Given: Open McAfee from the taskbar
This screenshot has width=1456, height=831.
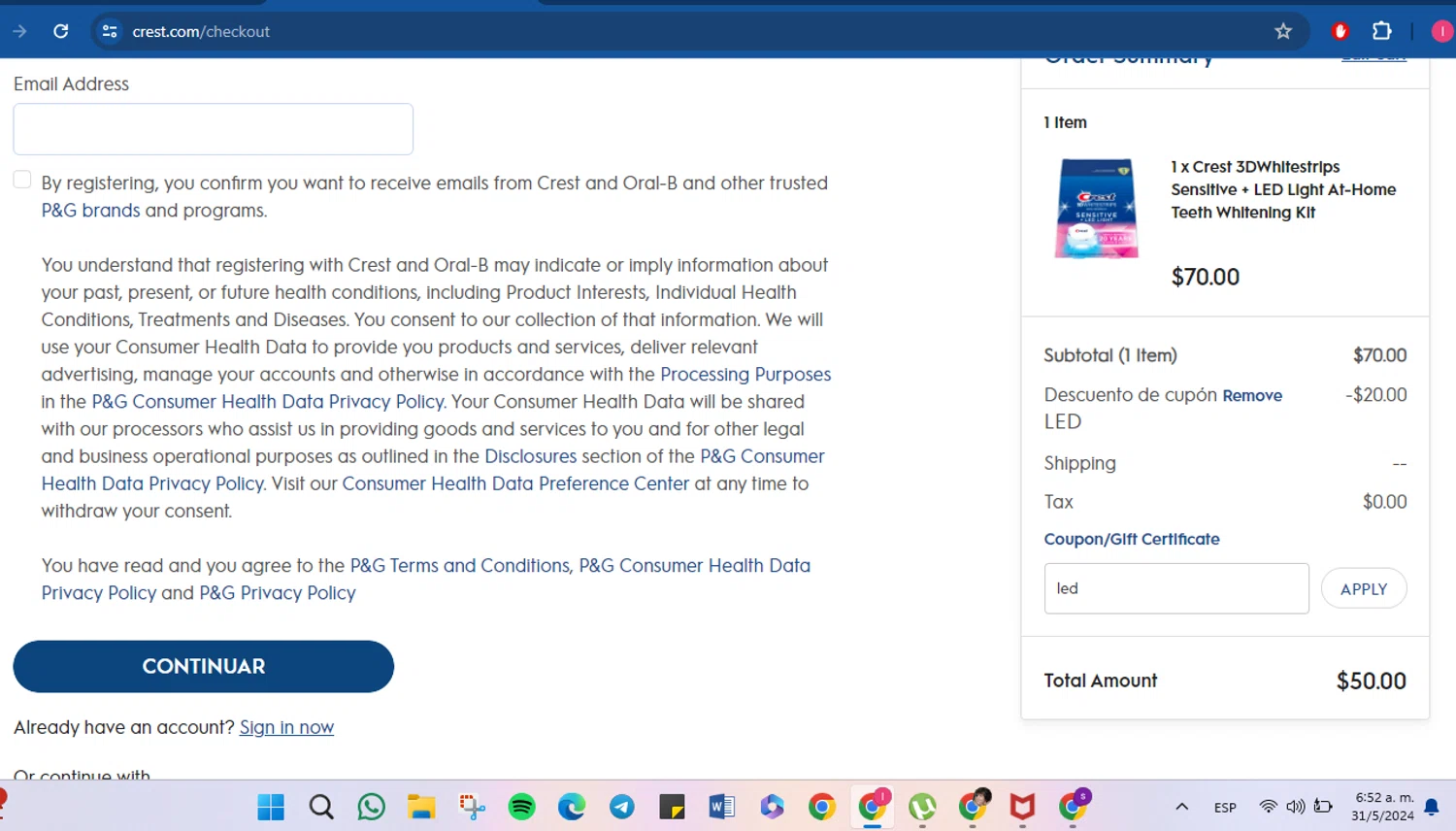Looking at the screenshot, I should pyautogui.click(x=1022, y=807).
